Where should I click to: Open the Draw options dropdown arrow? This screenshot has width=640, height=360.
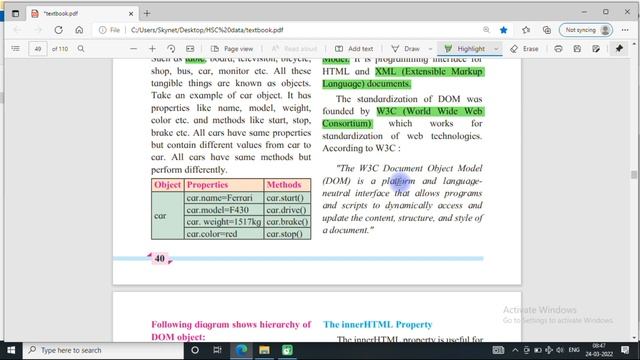coord(430,49)
